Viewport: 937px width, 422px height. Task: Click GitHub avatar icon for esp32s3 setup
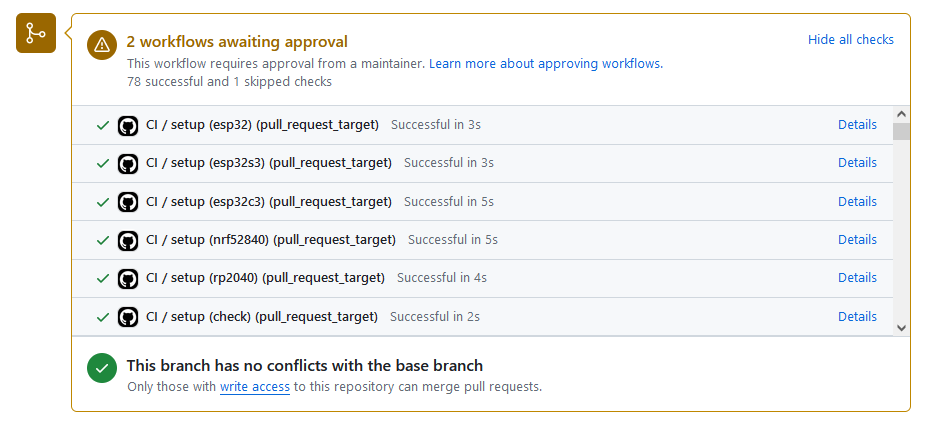[127, 164]
